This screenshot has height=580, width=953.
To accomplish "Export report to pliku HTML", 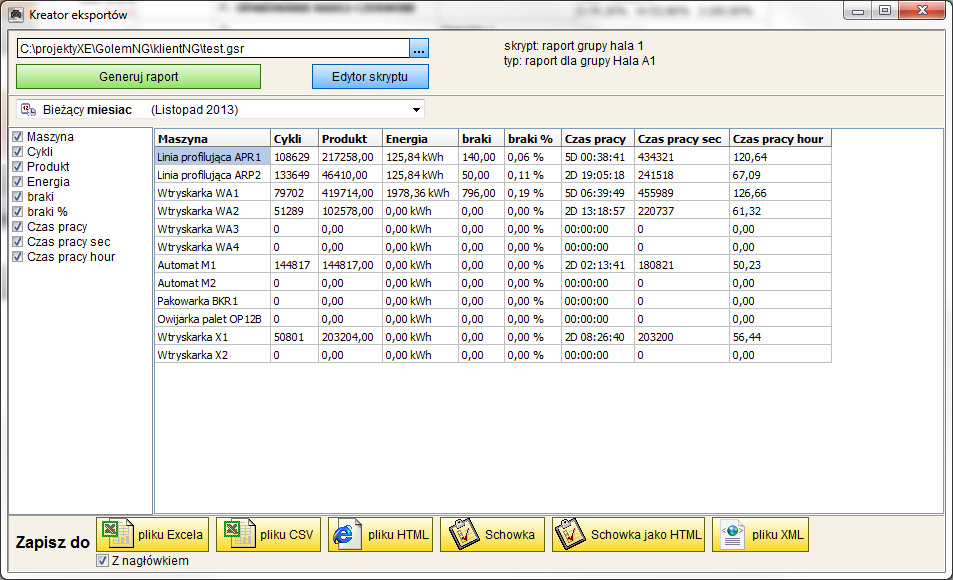I will coord(380,534).
